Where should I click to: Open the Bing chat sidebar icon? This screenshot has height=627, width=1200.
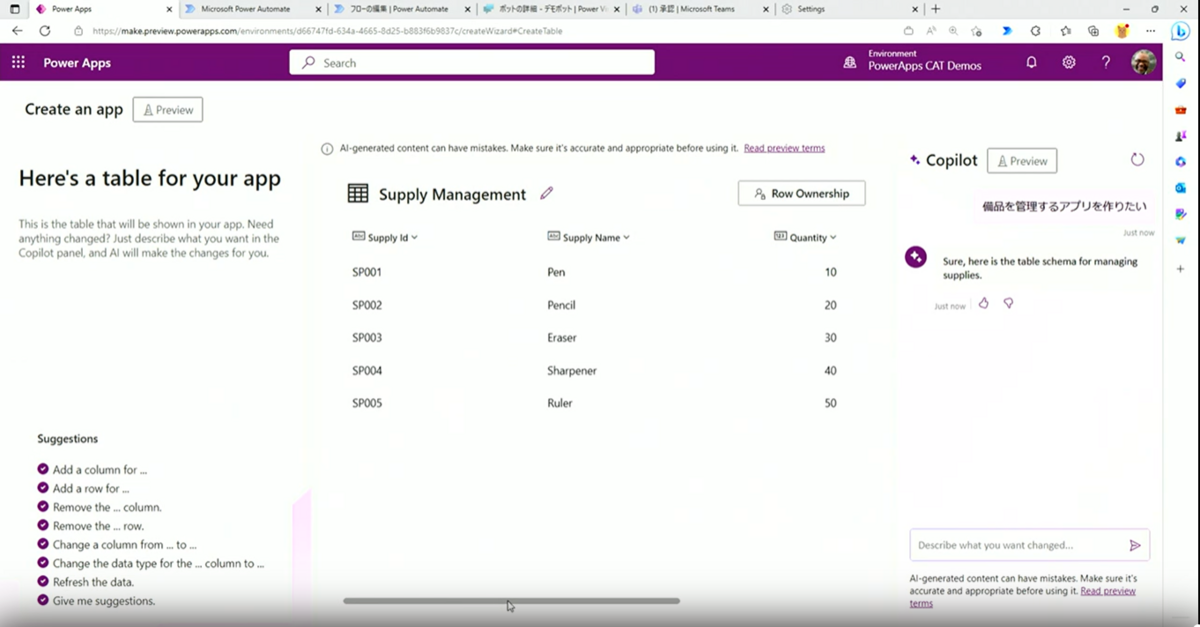click(x=1180, y=31)
